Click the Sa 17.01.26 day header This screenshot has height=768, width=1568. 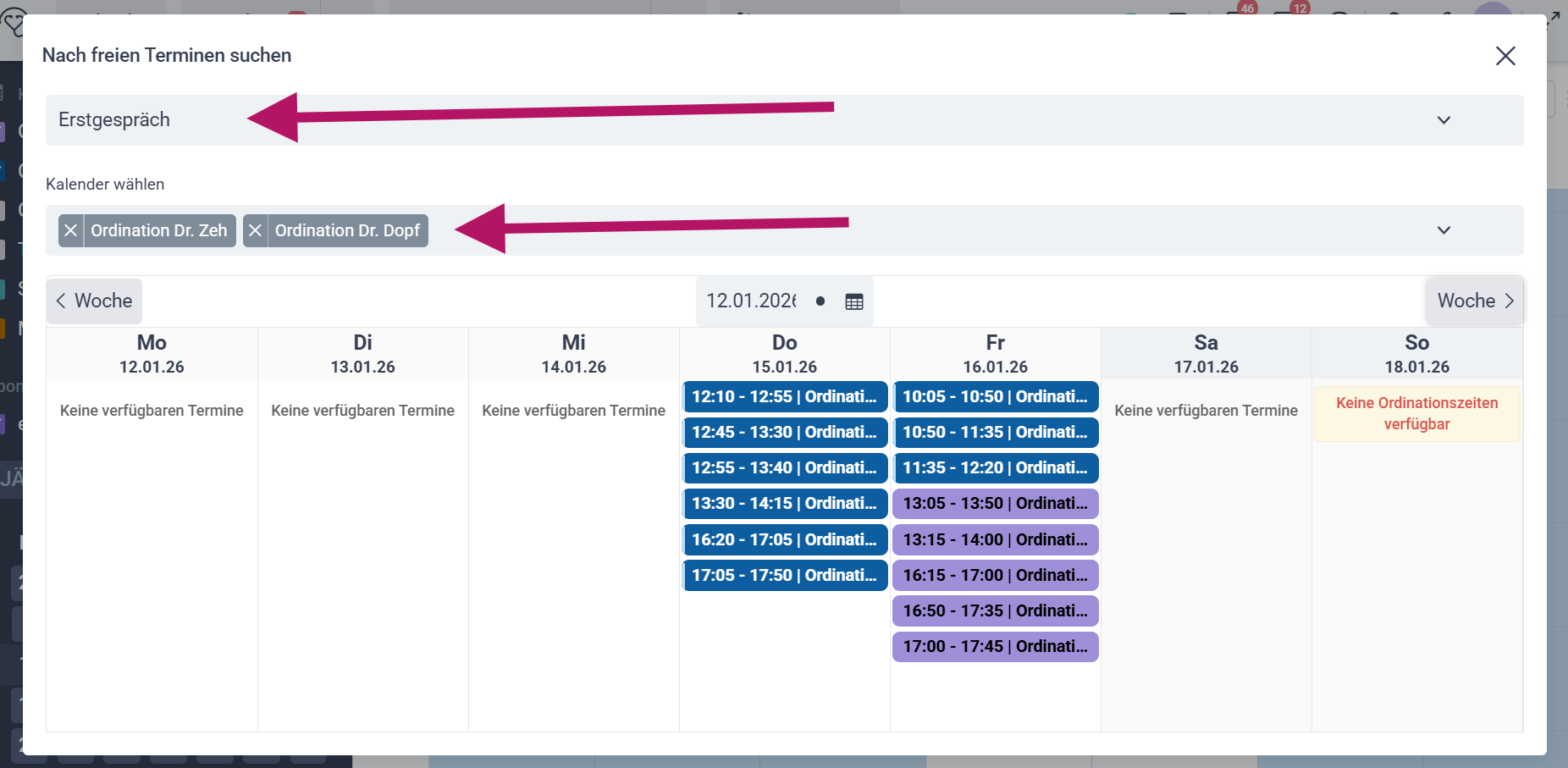[1206, 354]
